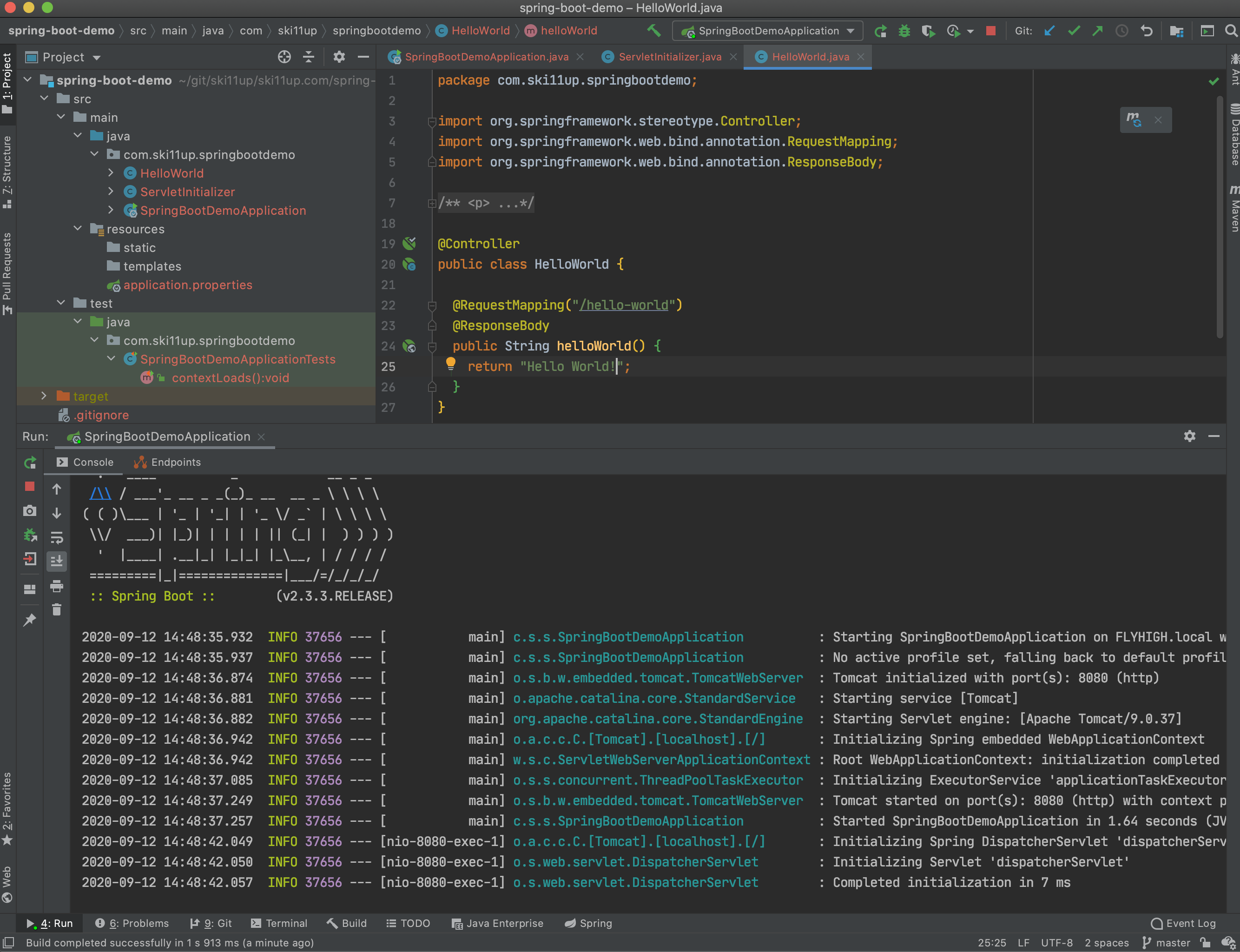Rerun SpringBootDemoApplication in Run panel
The image size is (1240, 952).
point(30,463)
